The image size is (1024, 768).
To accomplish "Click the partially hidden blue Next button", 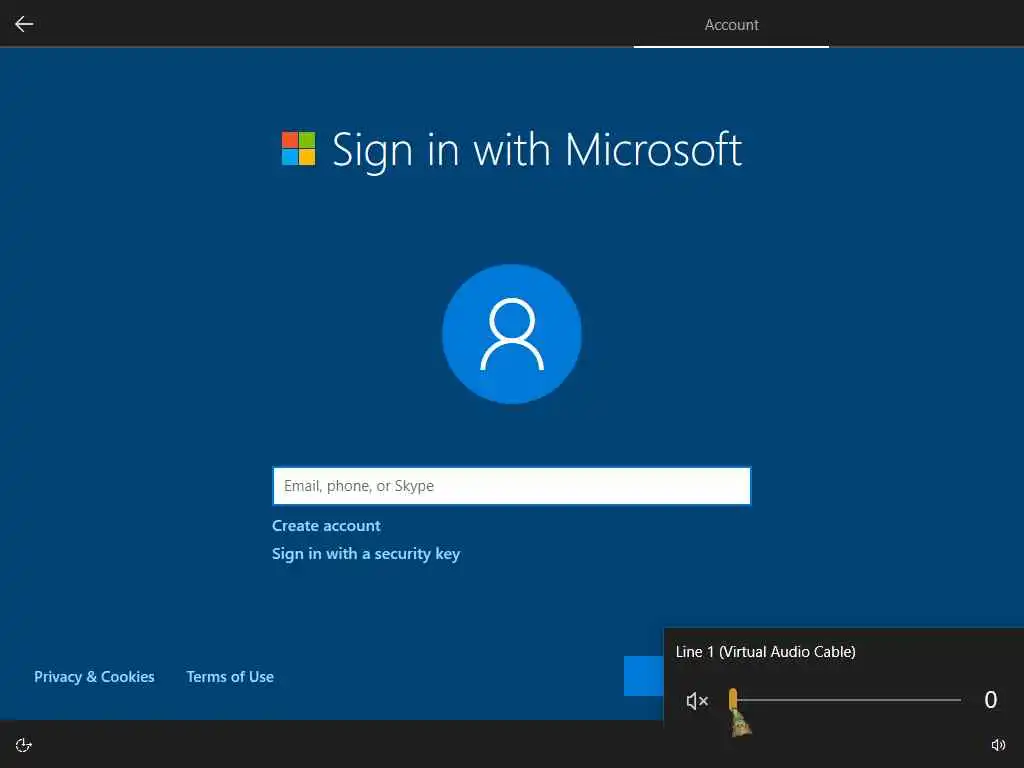I will 643,676.
